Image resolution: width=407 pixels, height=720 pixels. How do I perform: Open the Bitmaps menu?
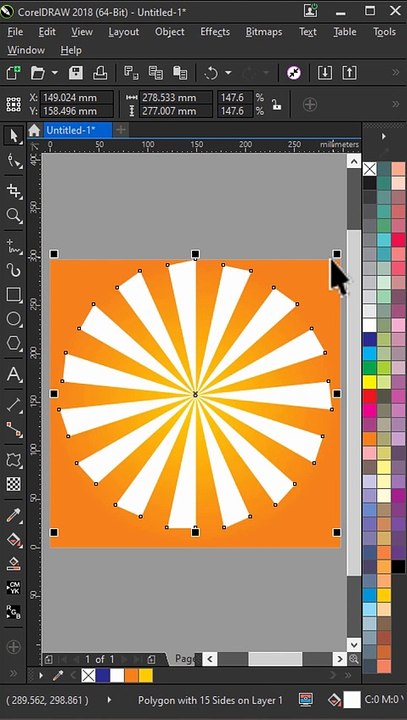point(264,32)
